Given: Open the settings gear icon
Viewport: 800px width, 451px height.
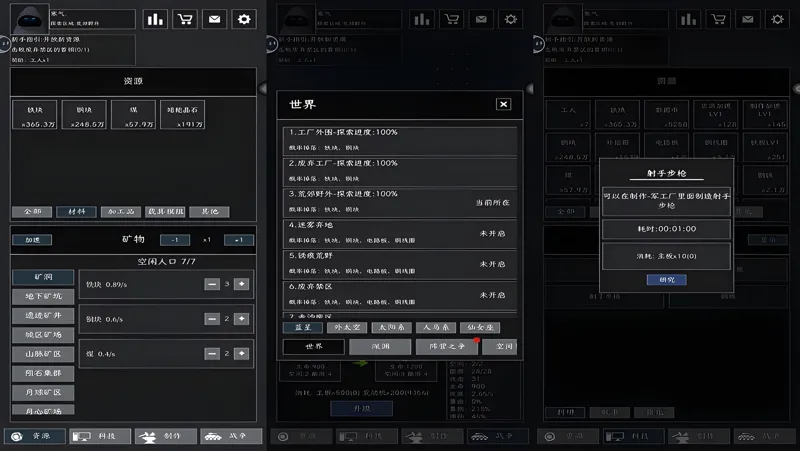Looking at the screenshot, I should point(243,19).
